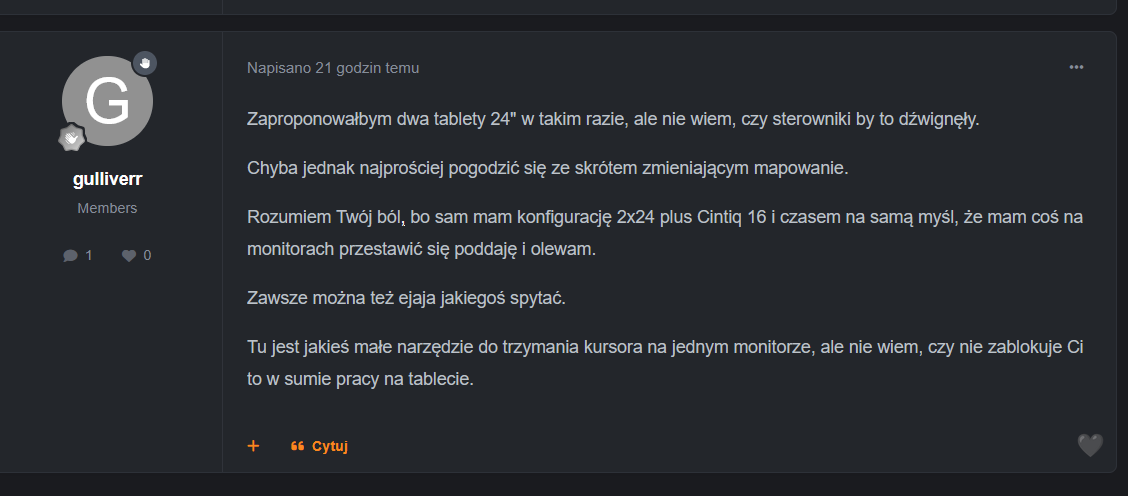Click the Members group label
1128x496 pixels.
107,208
